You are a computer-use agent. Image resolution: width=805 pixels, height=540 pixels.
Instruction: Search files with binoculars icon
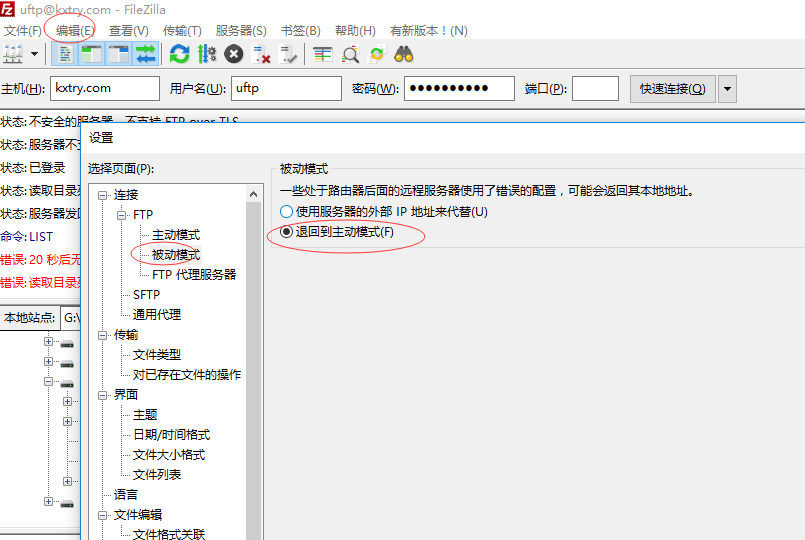[404, 54]
